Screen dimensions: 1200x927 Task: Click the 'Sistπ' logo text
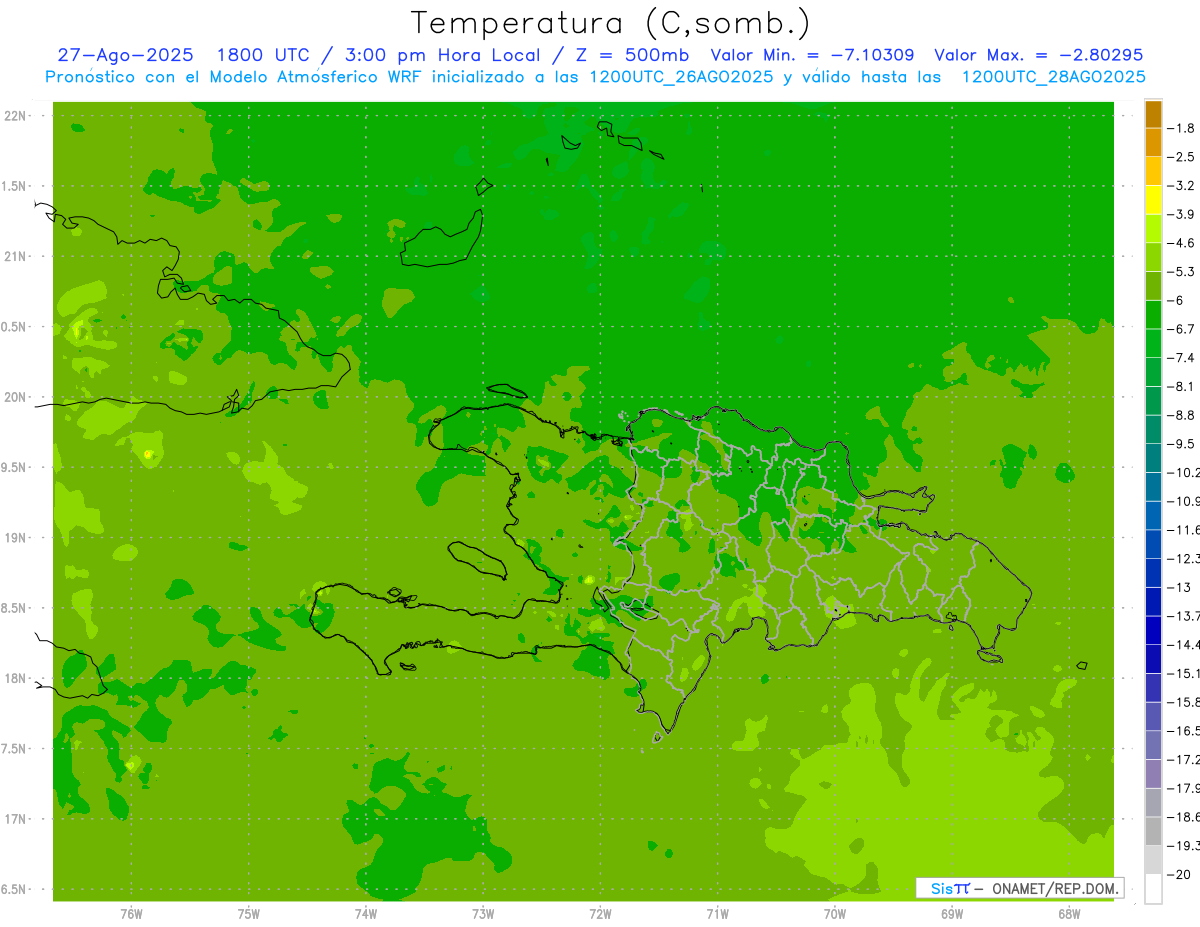pyautogui.click(x=950, y=888)
